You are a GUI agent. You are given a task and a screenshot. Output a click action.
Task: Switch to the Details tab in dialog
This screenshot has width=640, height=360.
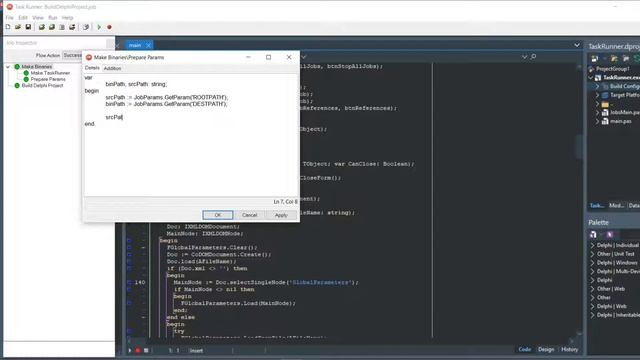[92, 68]
